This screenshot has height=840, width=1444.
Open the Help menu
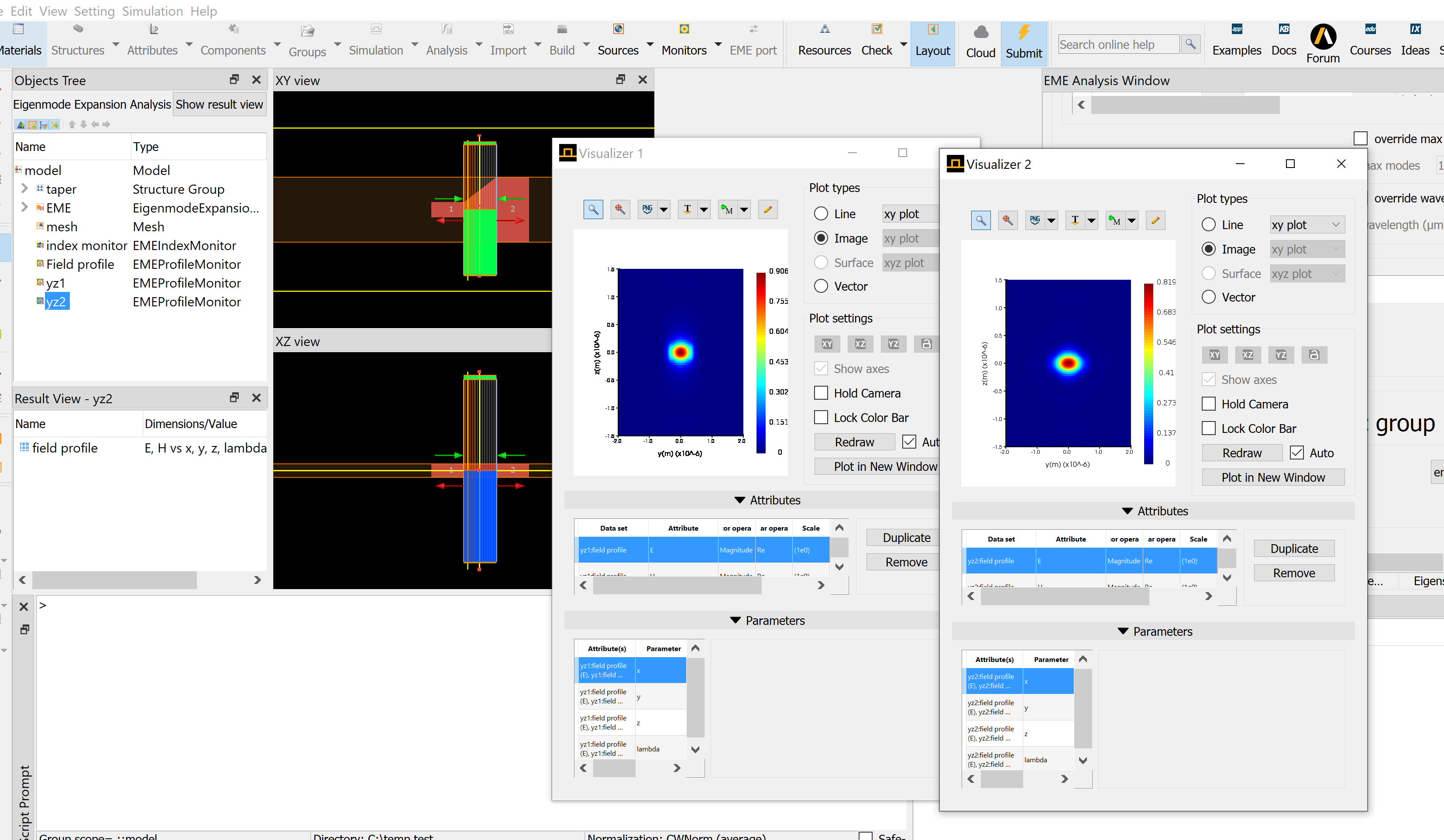tap(203, 11)
